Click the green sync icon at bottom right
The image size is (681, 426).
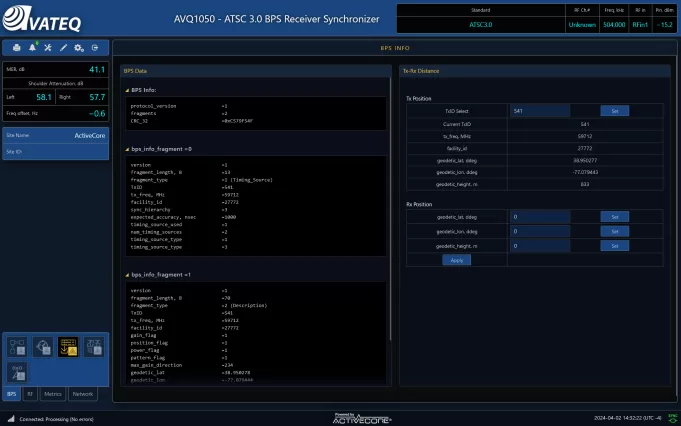672,418
